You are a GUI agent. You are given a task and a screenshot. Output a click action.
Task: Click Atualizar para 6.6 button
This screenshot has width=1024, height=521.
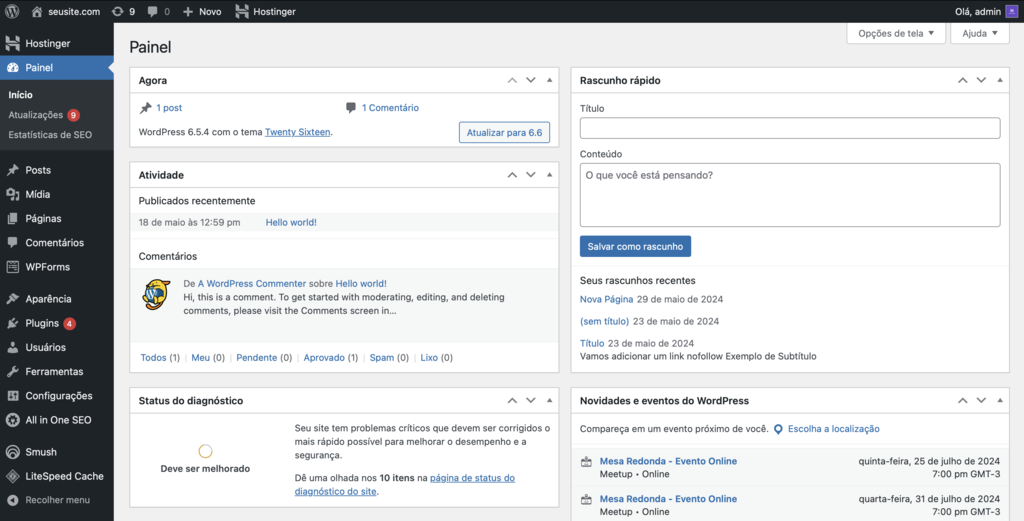pyautogui.click(x=504, y=133)
